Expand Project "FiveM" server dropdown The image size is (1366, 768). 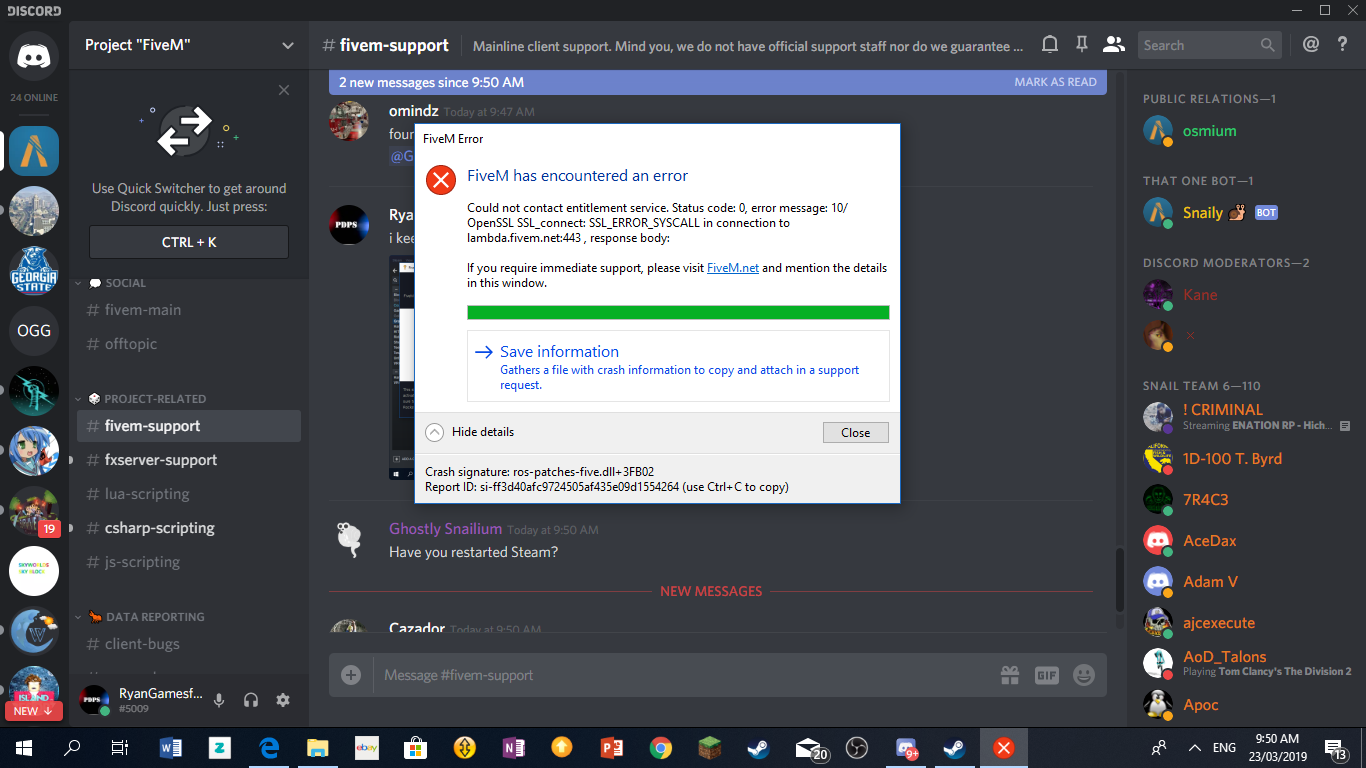coord(288,45)
